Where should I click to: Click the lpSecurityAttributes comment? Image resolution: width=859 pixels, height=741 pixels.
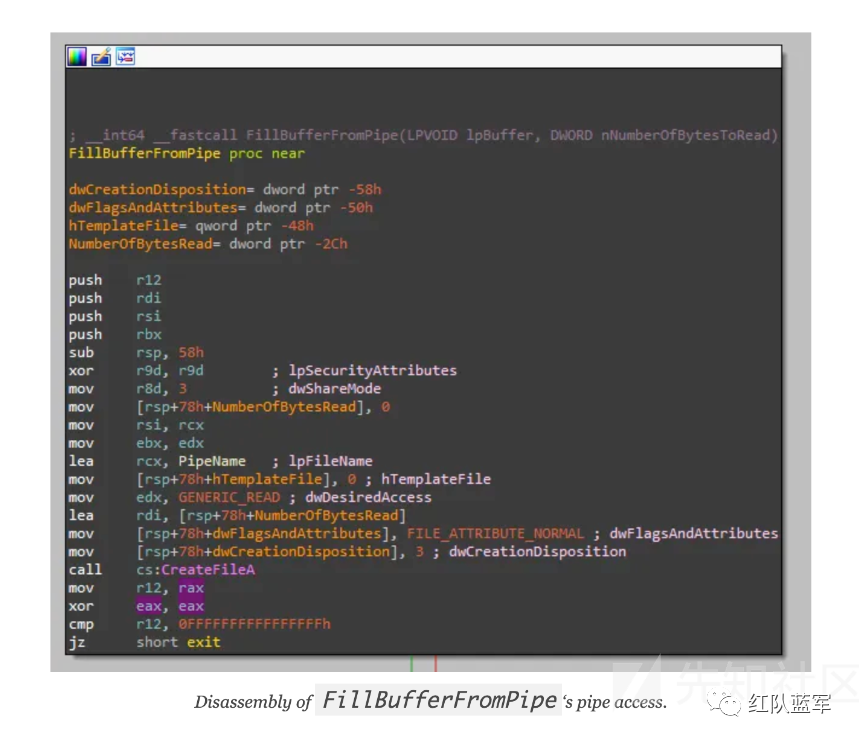(373, 370)
